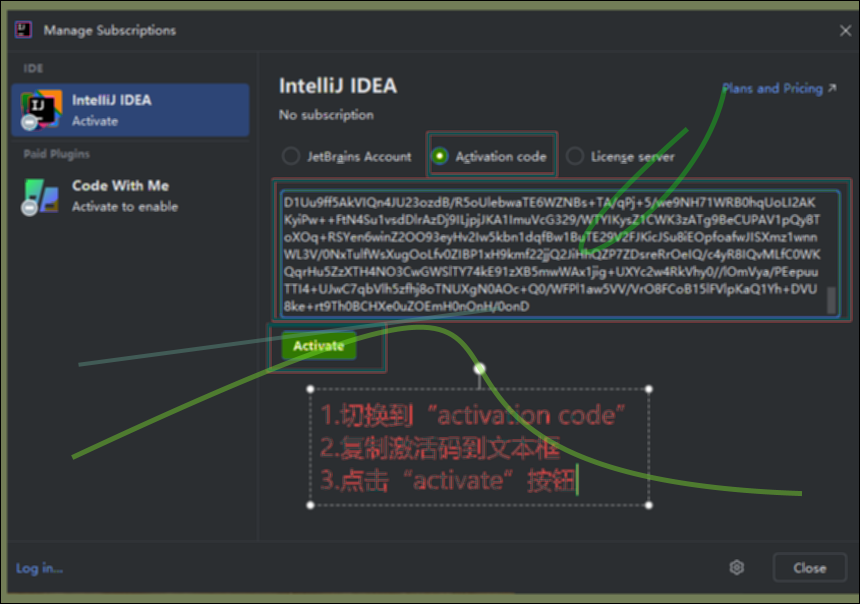Image resolution: width=860 pixels, height=604 pixels.
Task: Open settings via the gear icon
Action: (737, 567)
